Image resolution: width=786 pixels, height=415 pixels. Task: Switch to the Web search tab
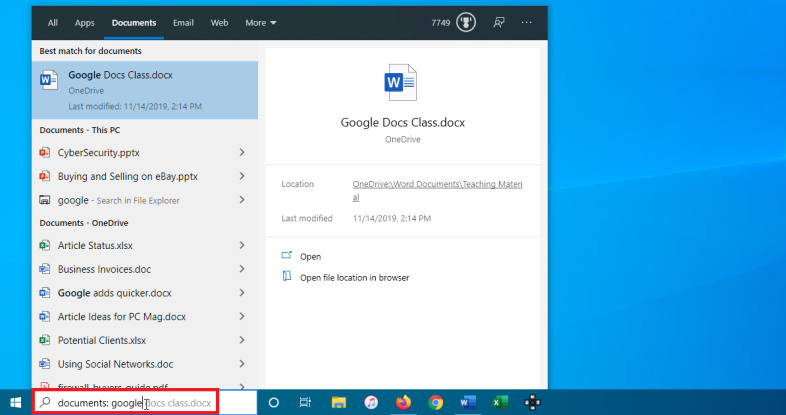(220, 23)
